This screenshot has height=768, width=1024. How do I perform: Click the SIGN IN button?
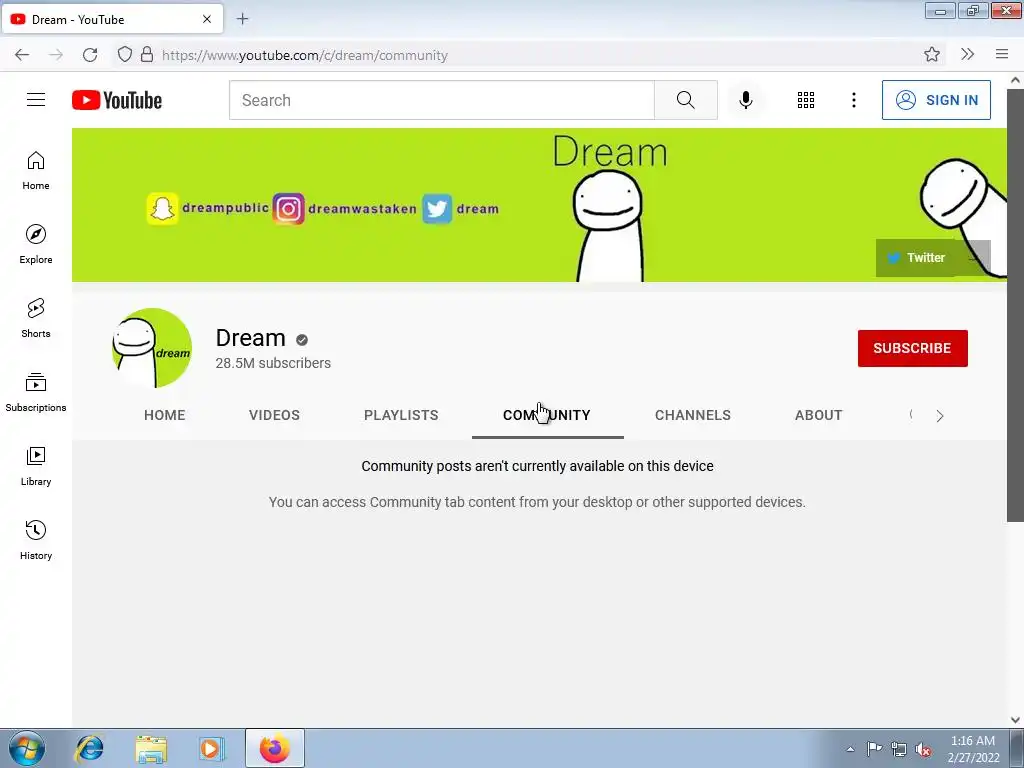point(936,100)
